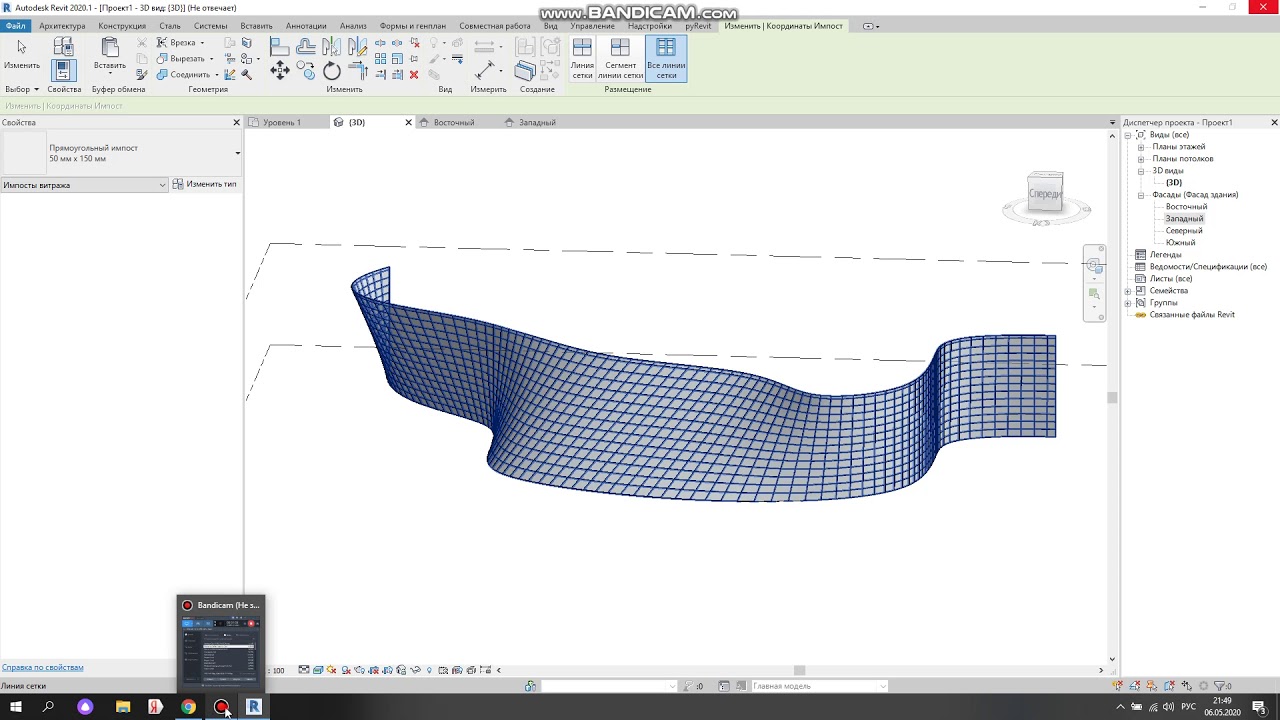Expand the Семейства tree node
Screen dimensions: 1280x720
pyautogui.click(x=1127, y=291)
